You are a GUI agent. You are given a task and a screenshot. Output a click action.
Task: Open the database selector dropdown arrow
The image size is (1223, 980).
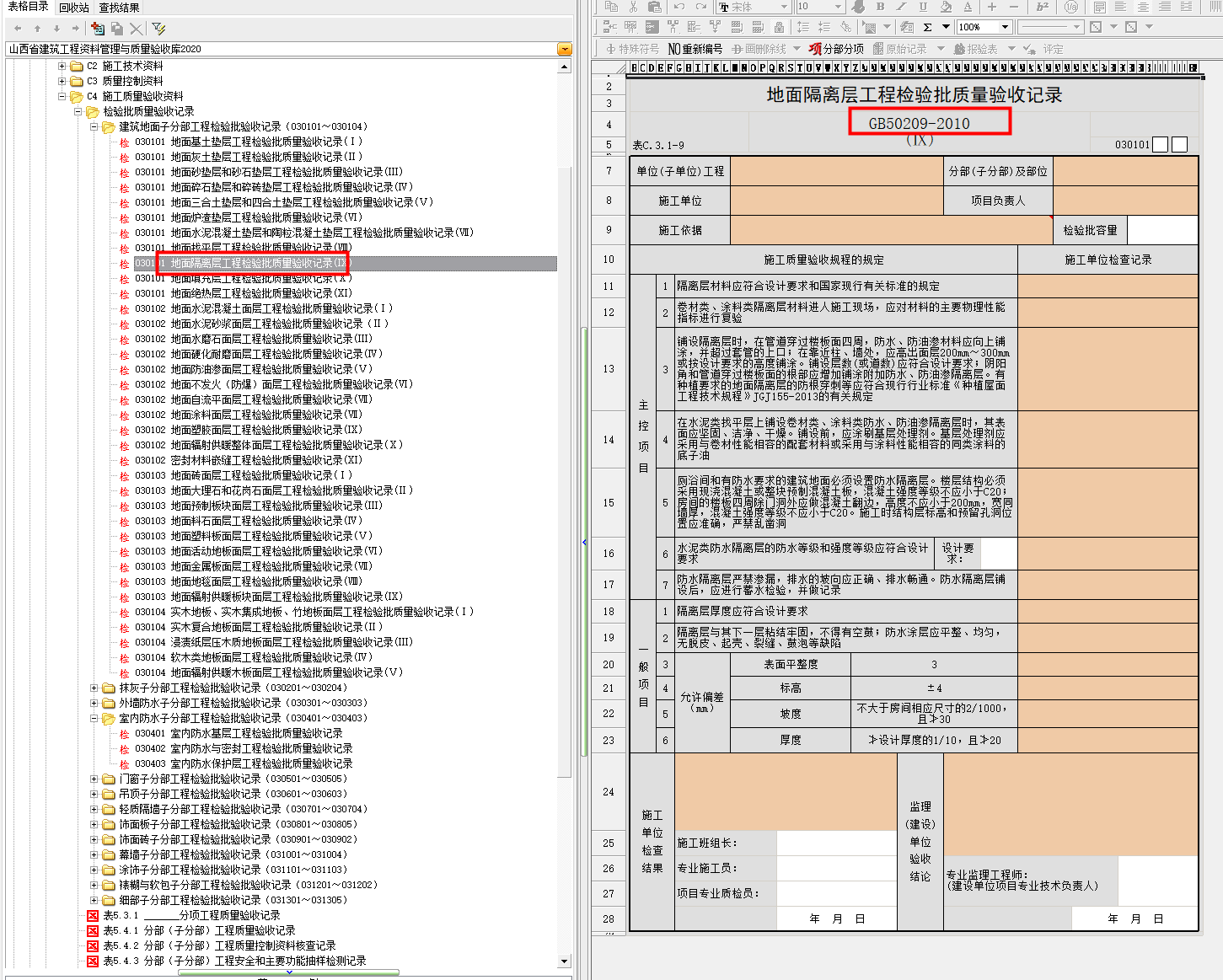[x=565, y=49]
